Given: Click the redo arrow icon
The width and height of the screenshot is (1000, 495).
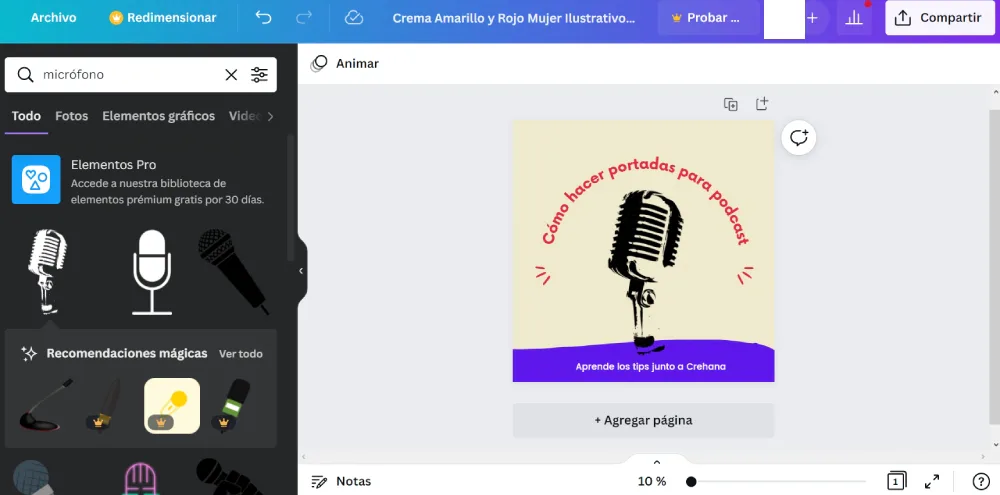Looking at the screenshot, I should (x=304, y=18).
